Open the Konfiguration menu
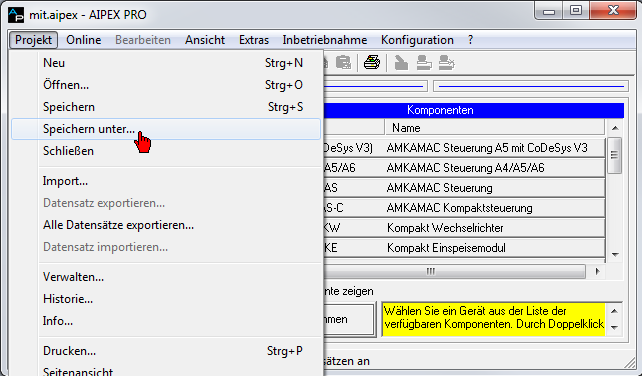 coord(417,40)
